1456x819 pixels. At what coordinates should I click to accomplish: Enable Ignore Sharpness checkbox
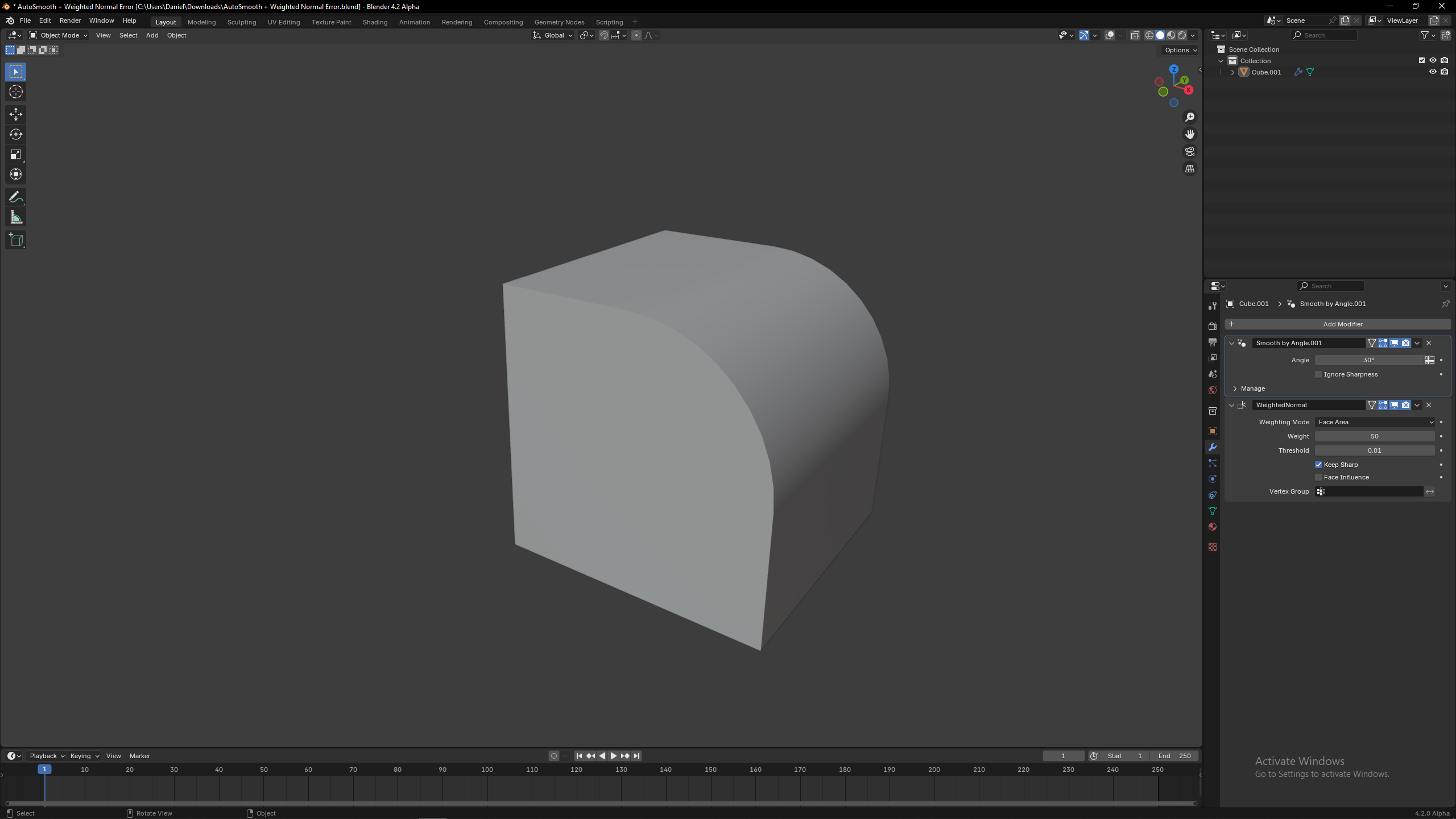tap(1318, 374)
